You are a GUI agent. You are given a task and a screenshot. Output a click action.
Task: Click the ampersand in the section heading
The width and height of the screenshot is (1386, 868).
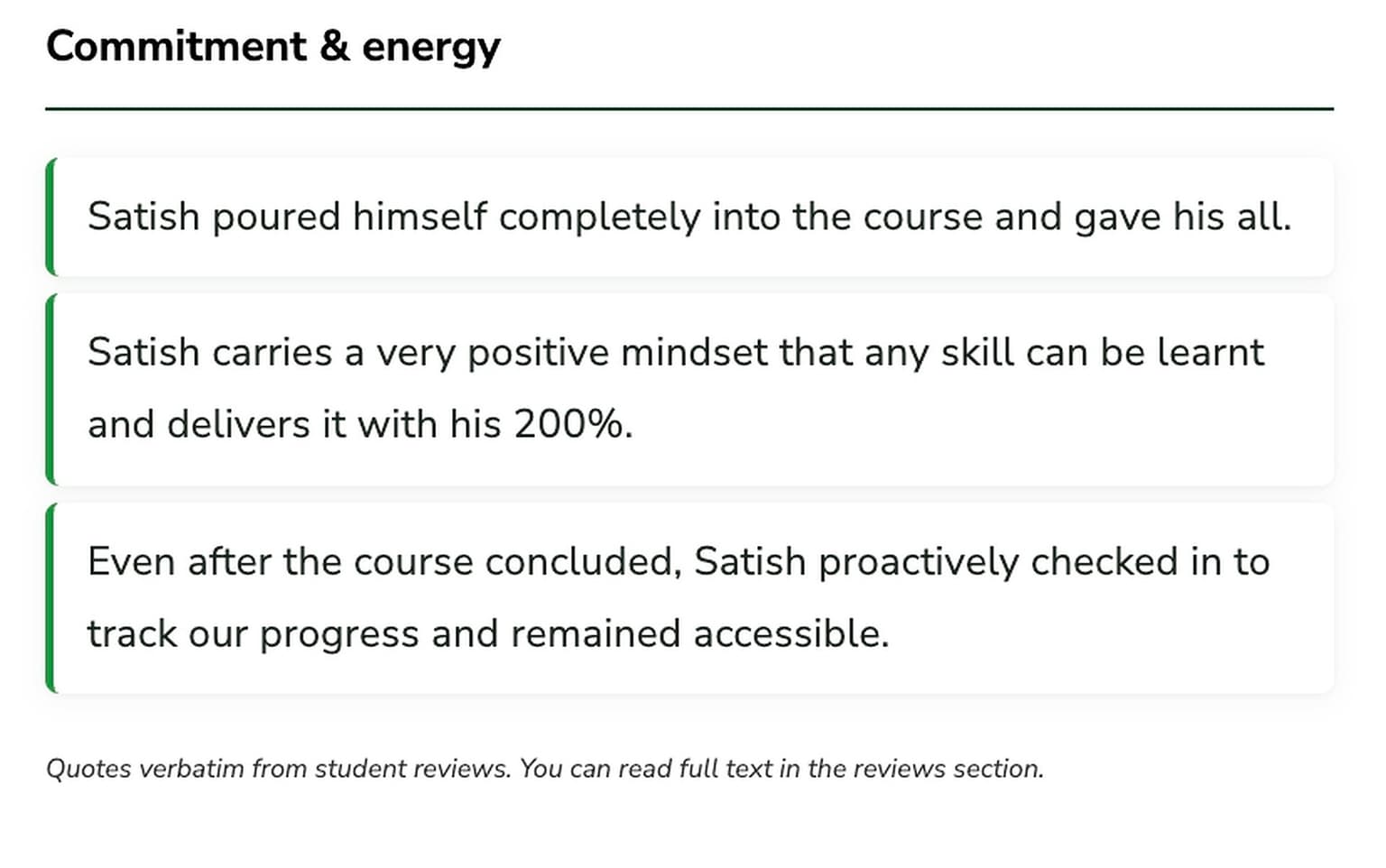[334, 47]
